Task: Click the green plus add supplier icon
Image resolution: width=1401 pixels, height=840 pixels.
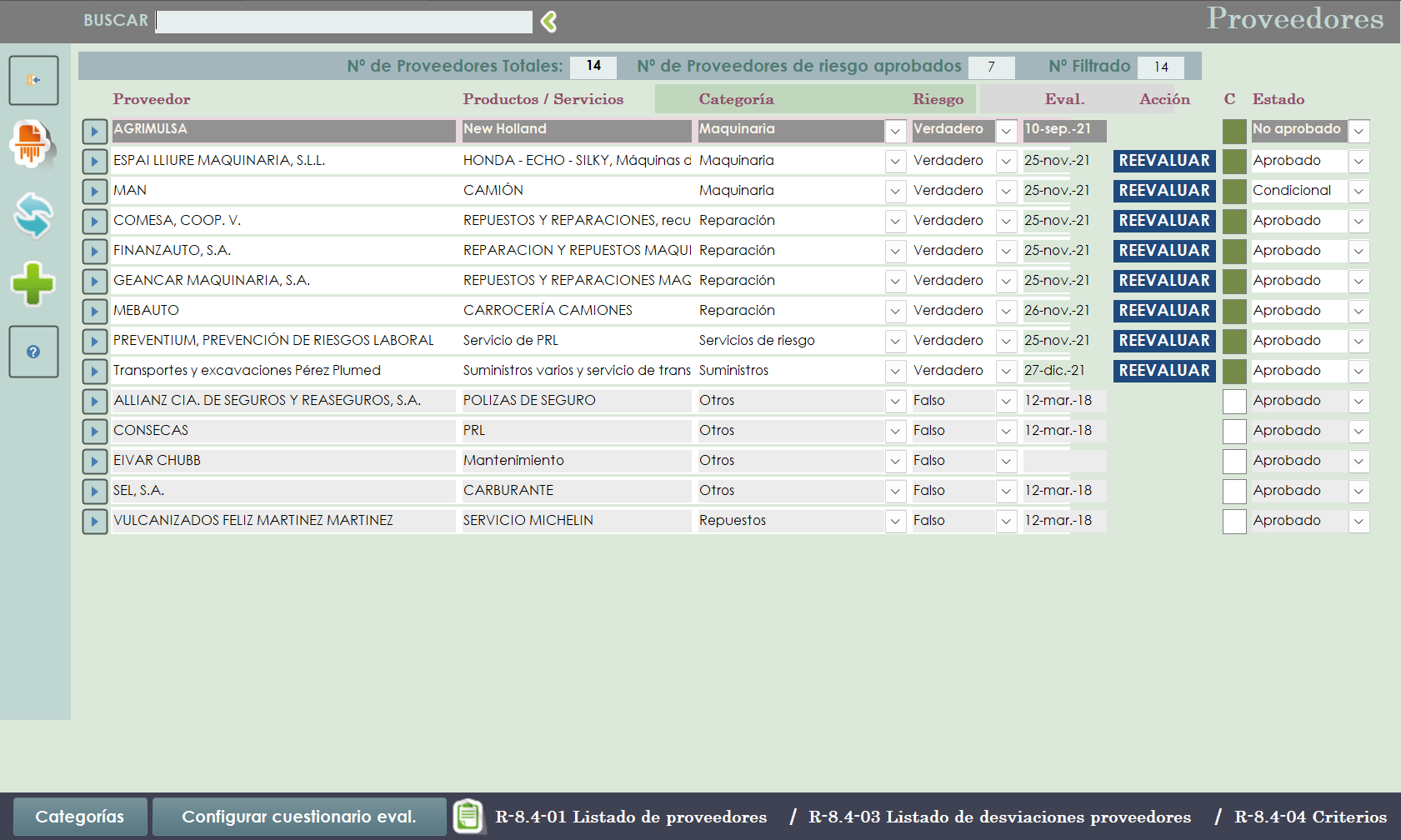Action: (33, 284)
